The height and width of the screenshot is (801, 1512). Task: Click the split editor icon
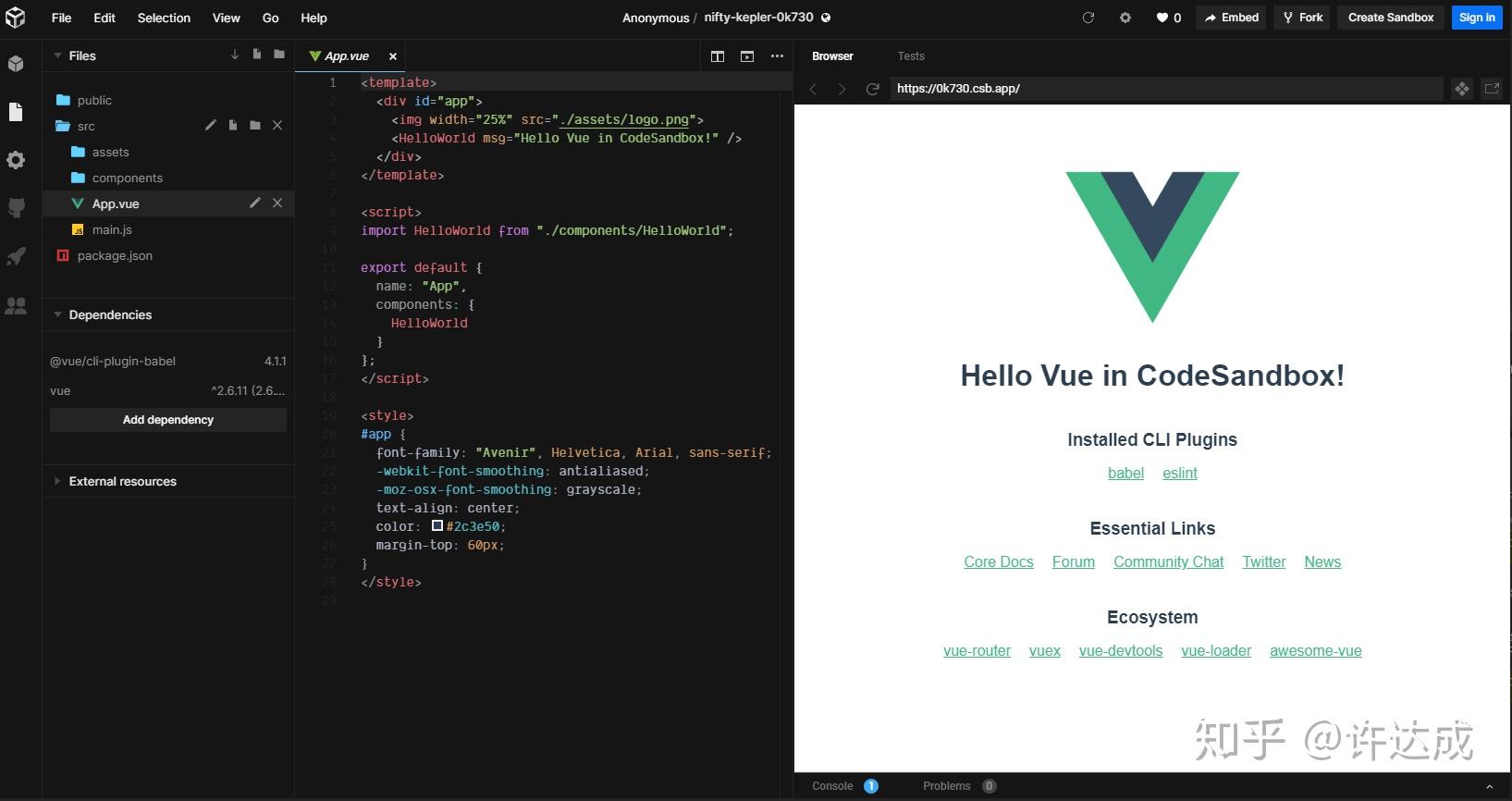tap(718, 56)
